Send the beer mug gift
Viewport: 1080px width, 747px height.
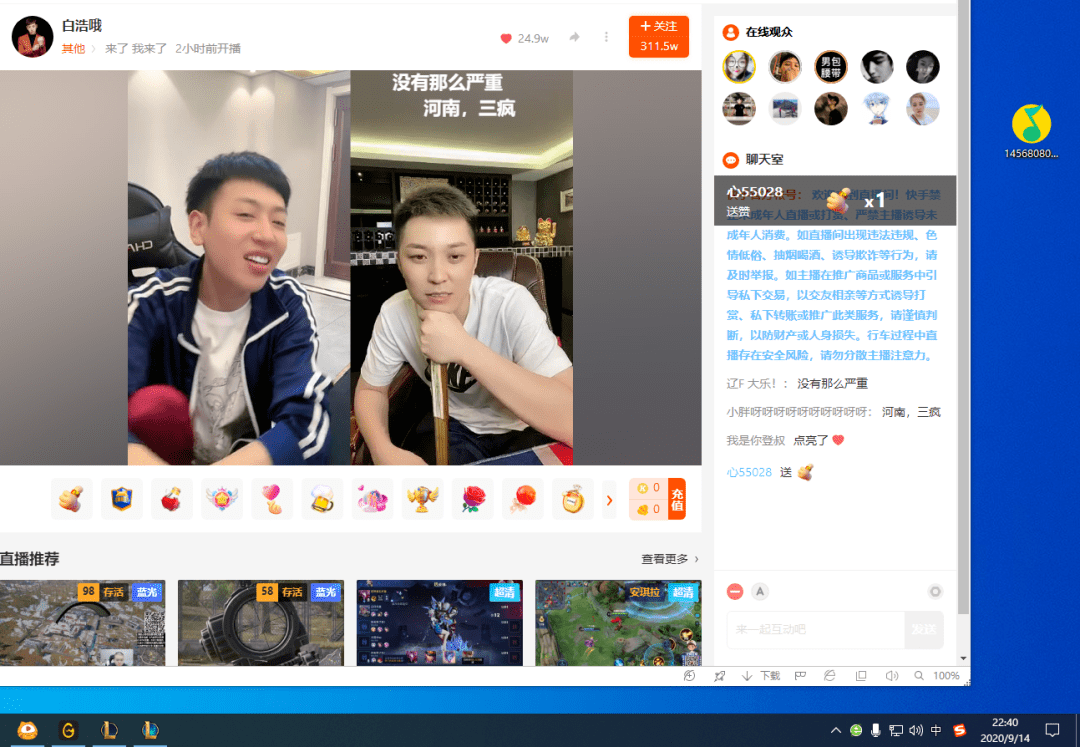pos(322,498)
